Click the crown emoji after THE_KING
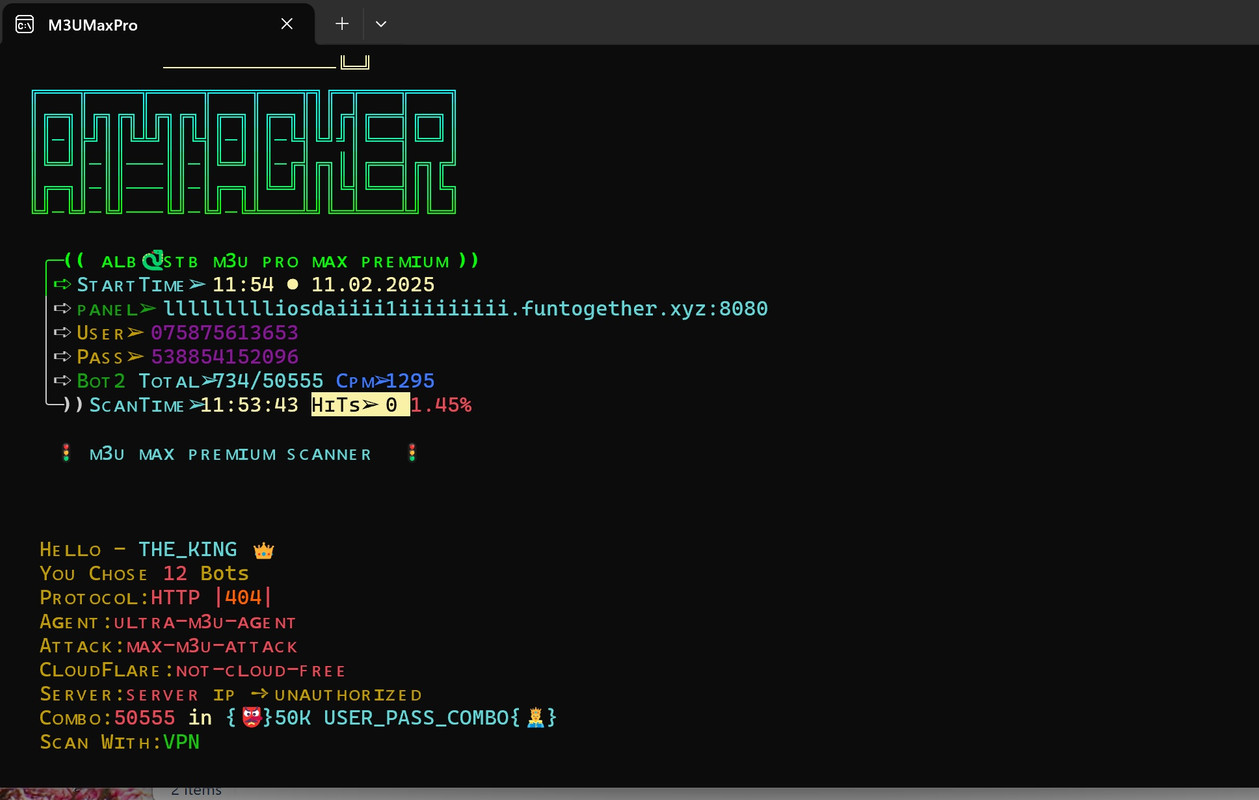Image resolution: width=1259 pixels, height=800 pixels. [x=264, y=550]
